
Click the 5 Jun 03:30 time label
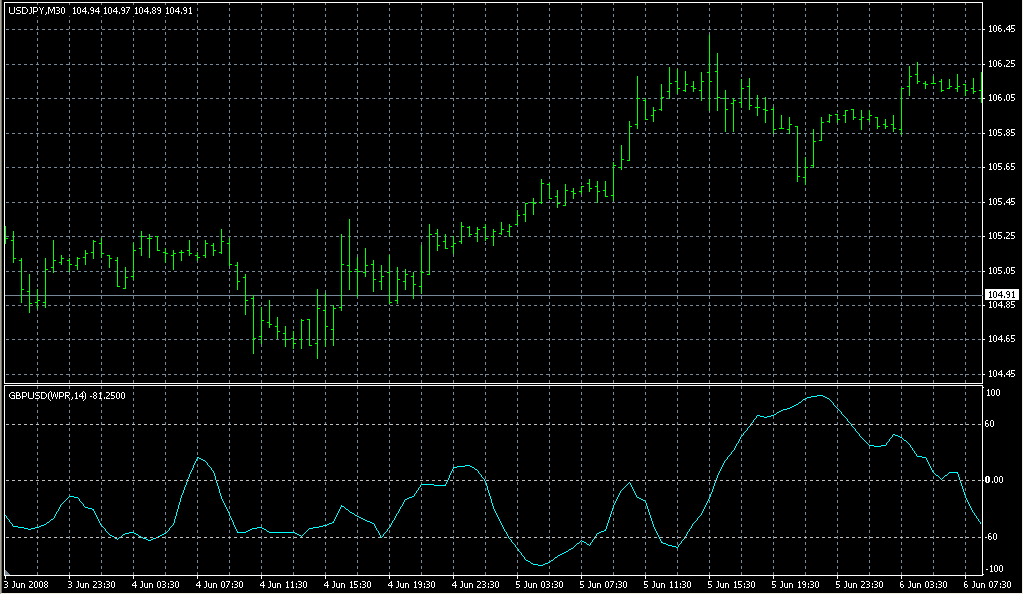pyautogui.click(x=539, y=585)
